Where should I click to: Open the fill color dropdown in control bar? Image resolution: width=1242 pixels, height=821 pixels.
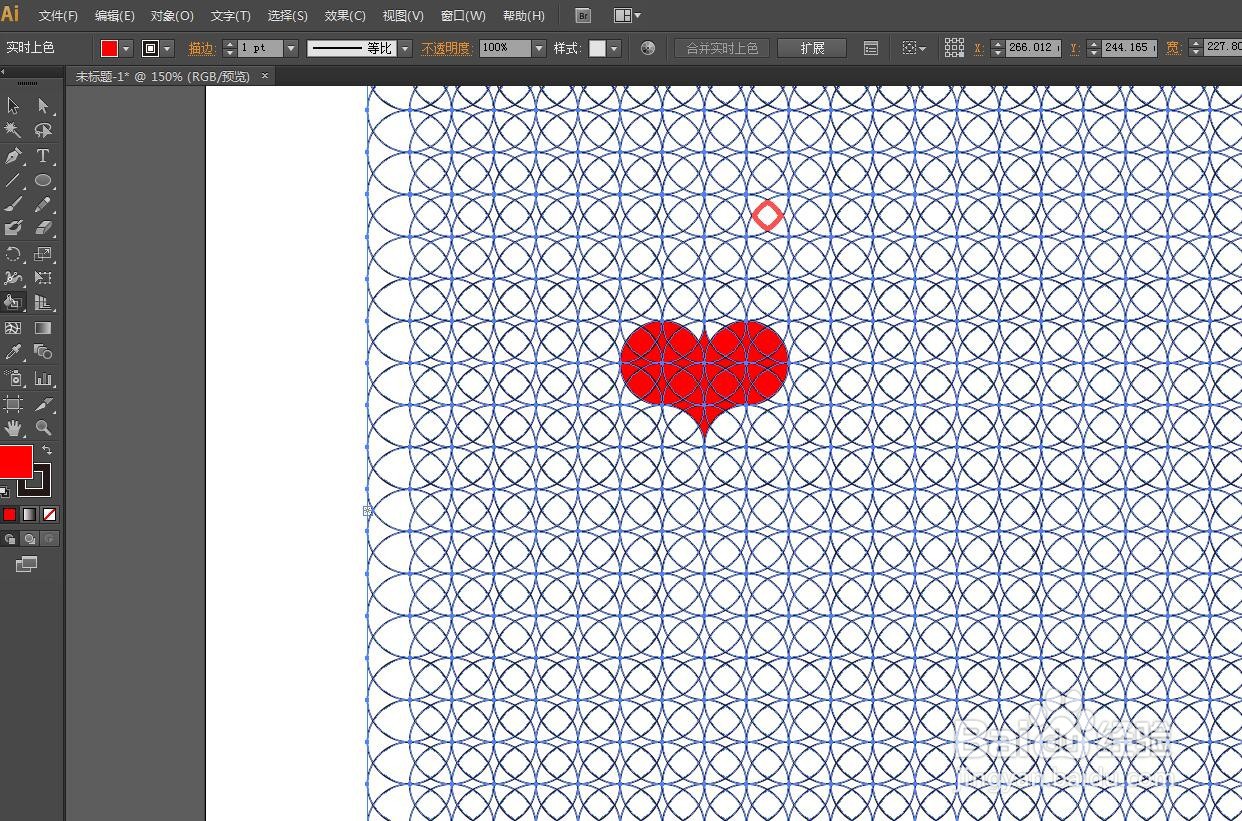click(126, 48)
